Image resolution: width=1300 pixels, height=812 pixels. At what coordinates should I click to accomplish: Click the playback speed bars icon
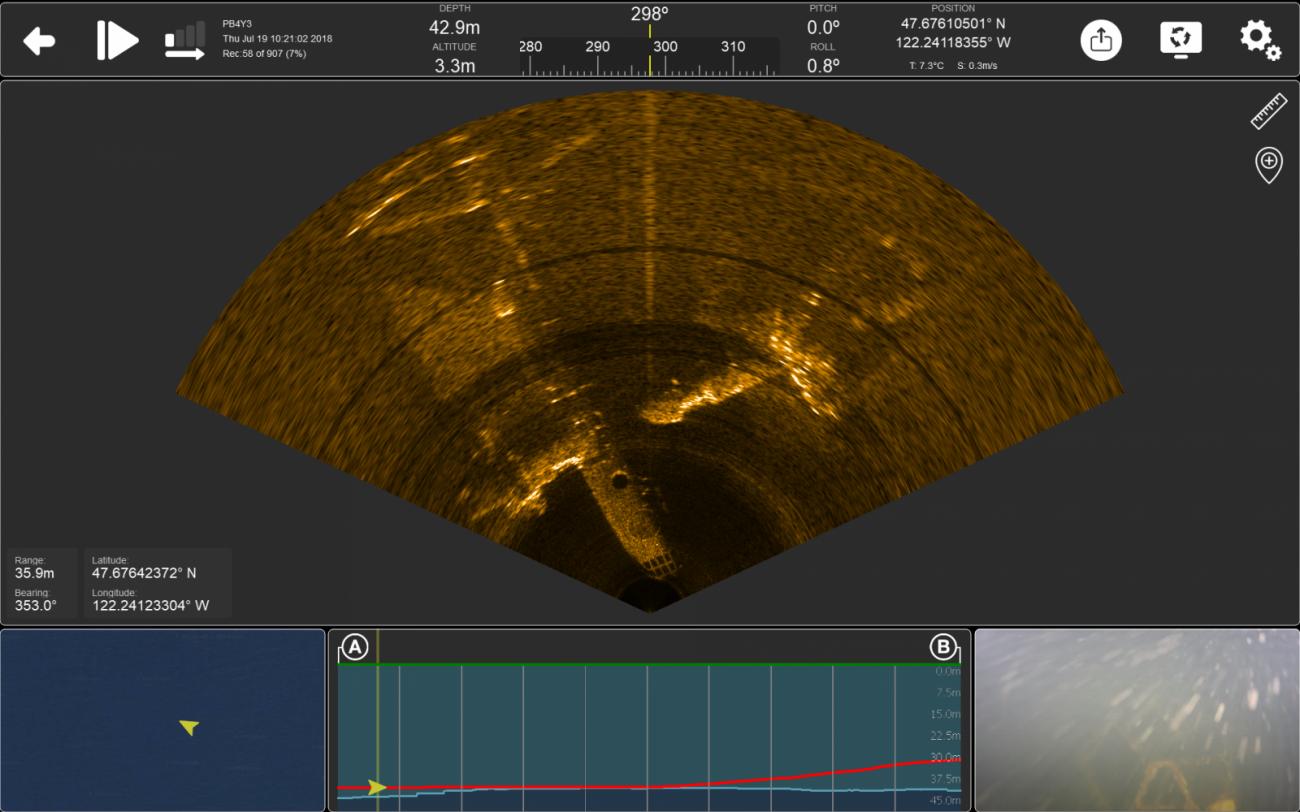click(x=185, y=41)
